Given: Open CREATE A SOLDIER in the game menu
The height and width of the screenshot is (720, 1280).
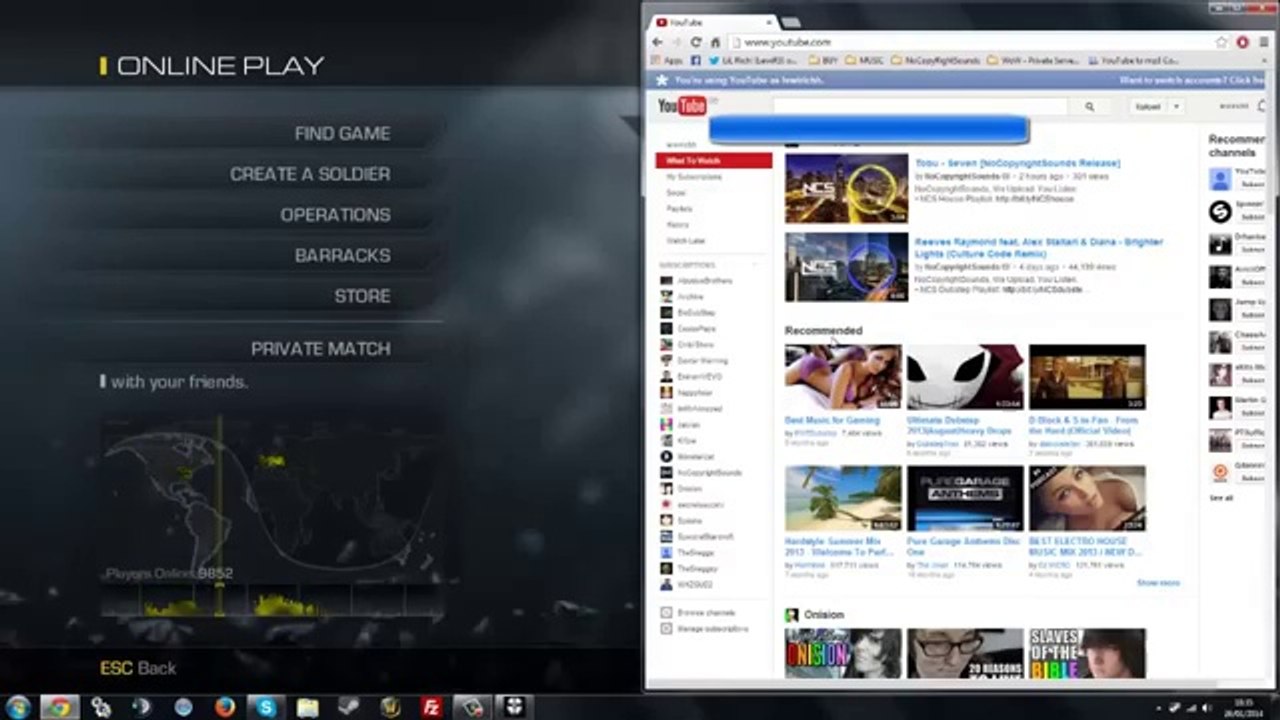Looking at the screenshot, I should click(310, 174).
